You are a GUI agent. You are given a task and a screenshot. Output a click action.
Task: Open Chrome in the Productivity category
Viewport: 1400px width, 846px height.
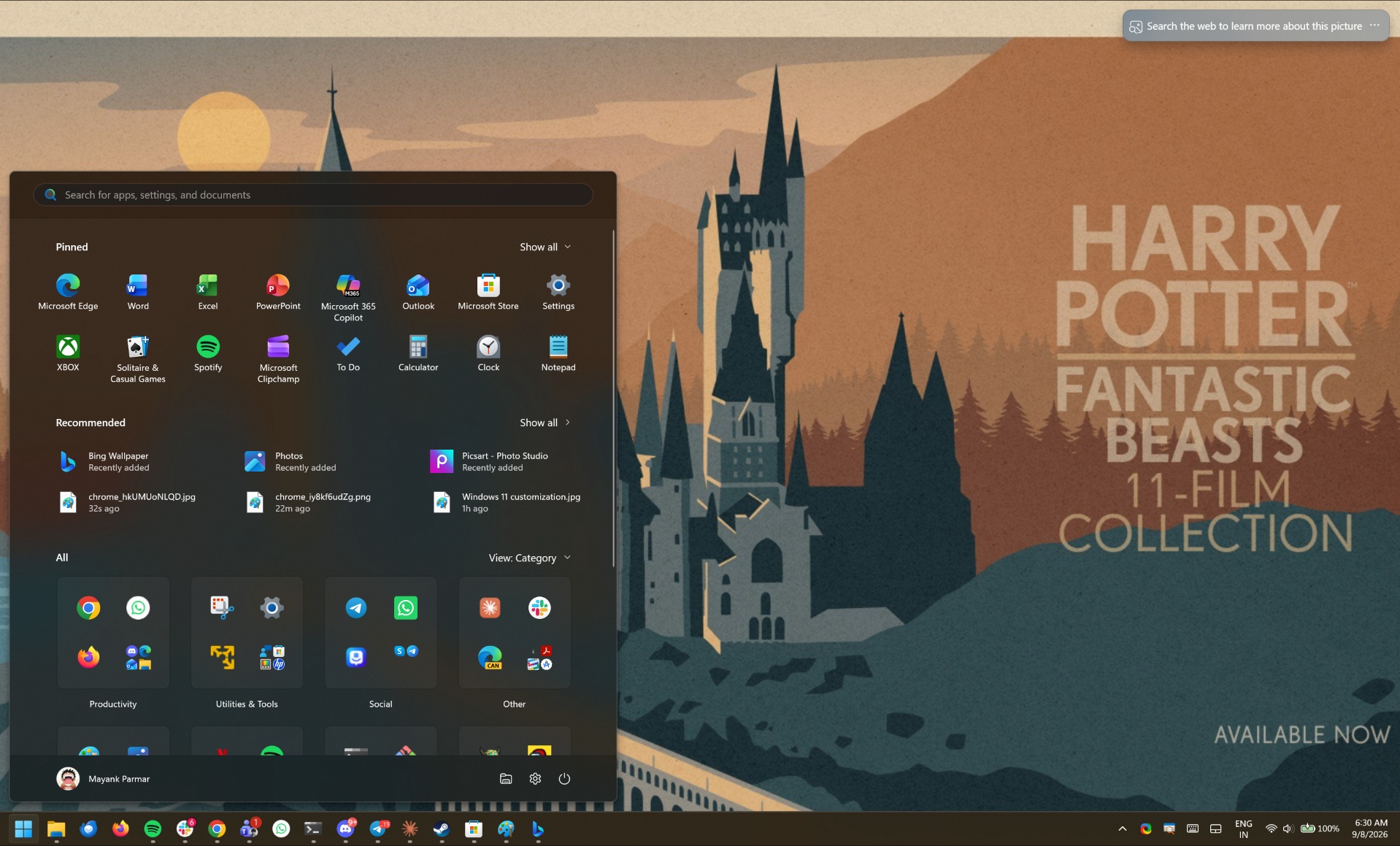tap(88, 608)
